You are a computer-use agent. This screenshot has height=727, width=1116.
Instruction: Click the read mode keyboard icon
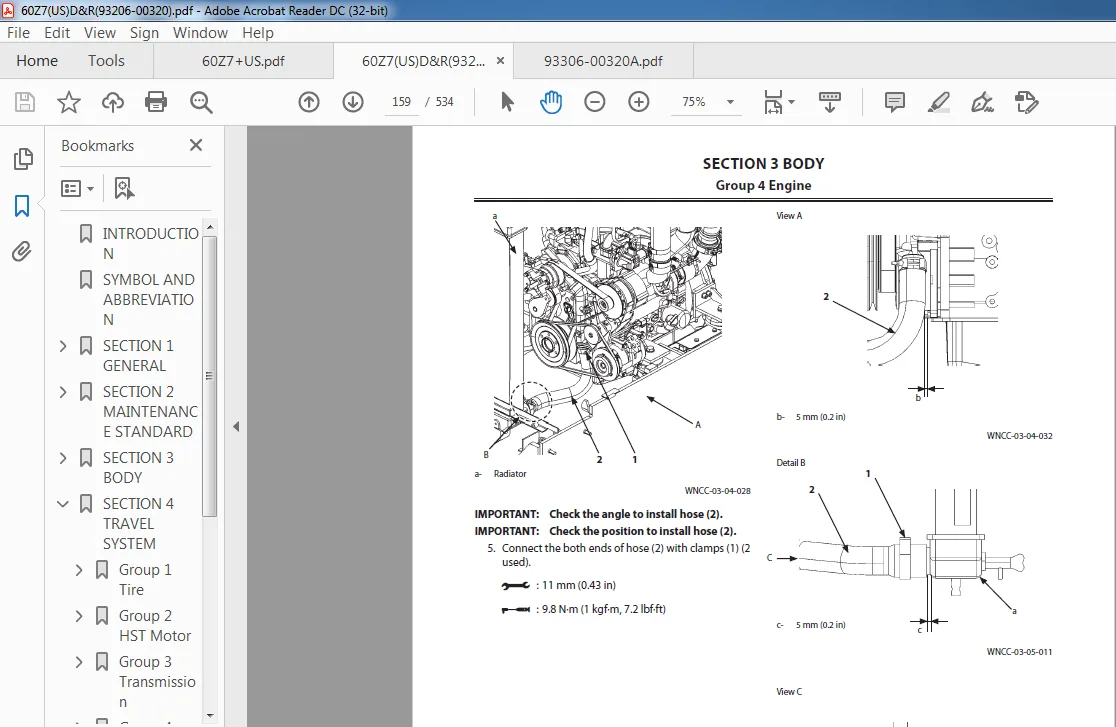point(830,102)
